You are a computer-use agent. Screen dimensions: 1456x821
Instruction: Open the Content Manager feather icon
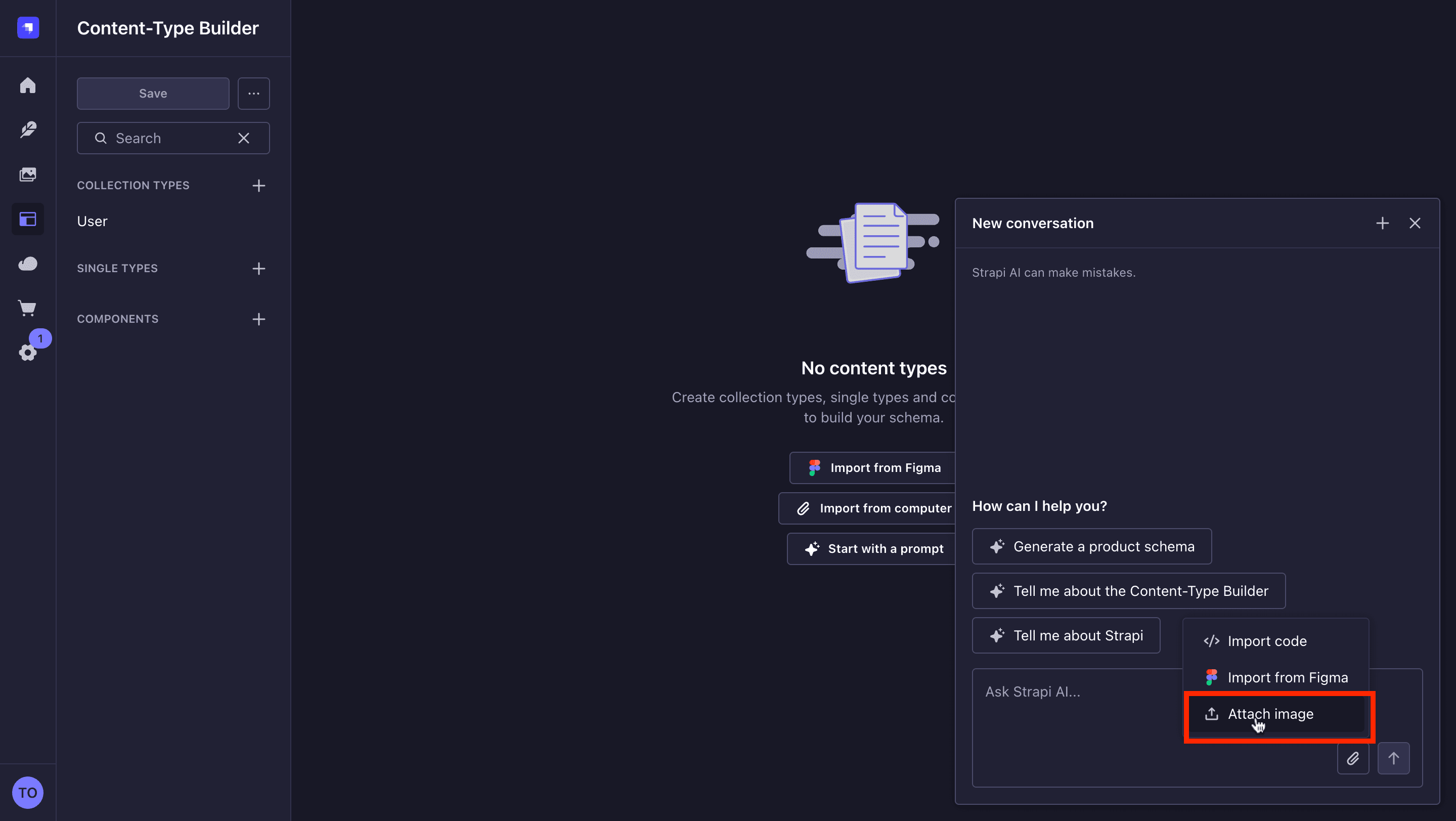coord(28,129)
